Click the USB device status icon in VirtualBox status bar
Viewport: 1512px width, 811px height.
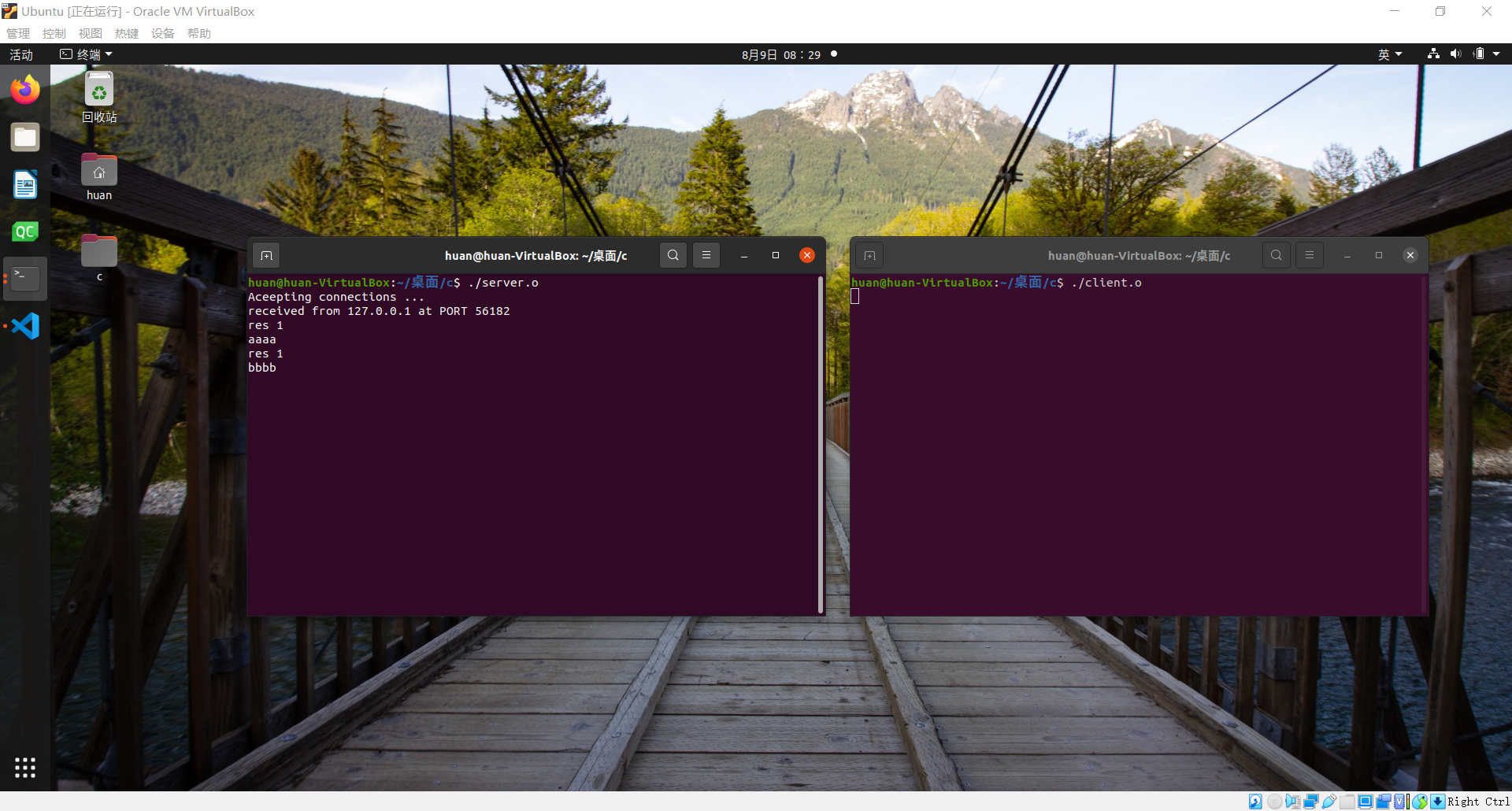click(1329, 802)
